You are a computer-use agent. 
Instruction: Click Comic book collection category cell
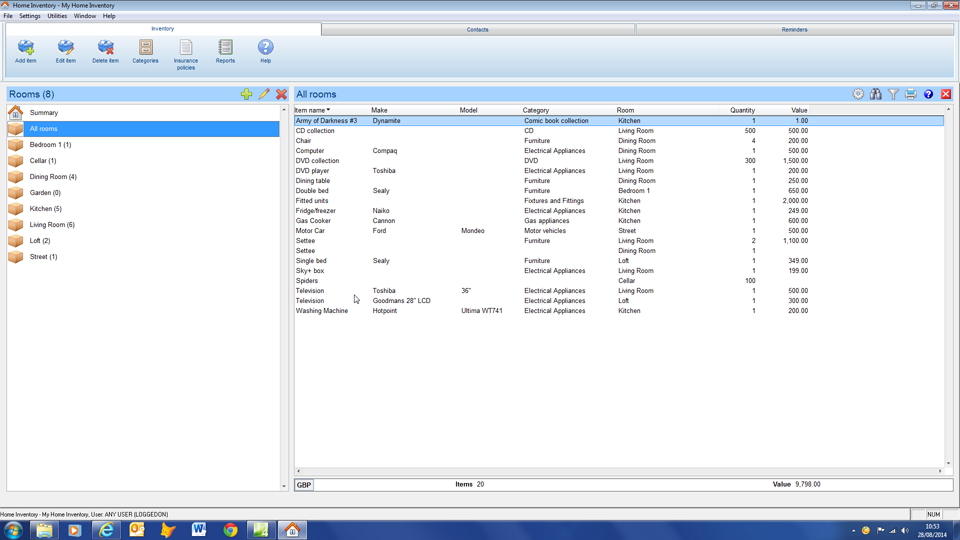pyautogui.click(x=556, y=121)
